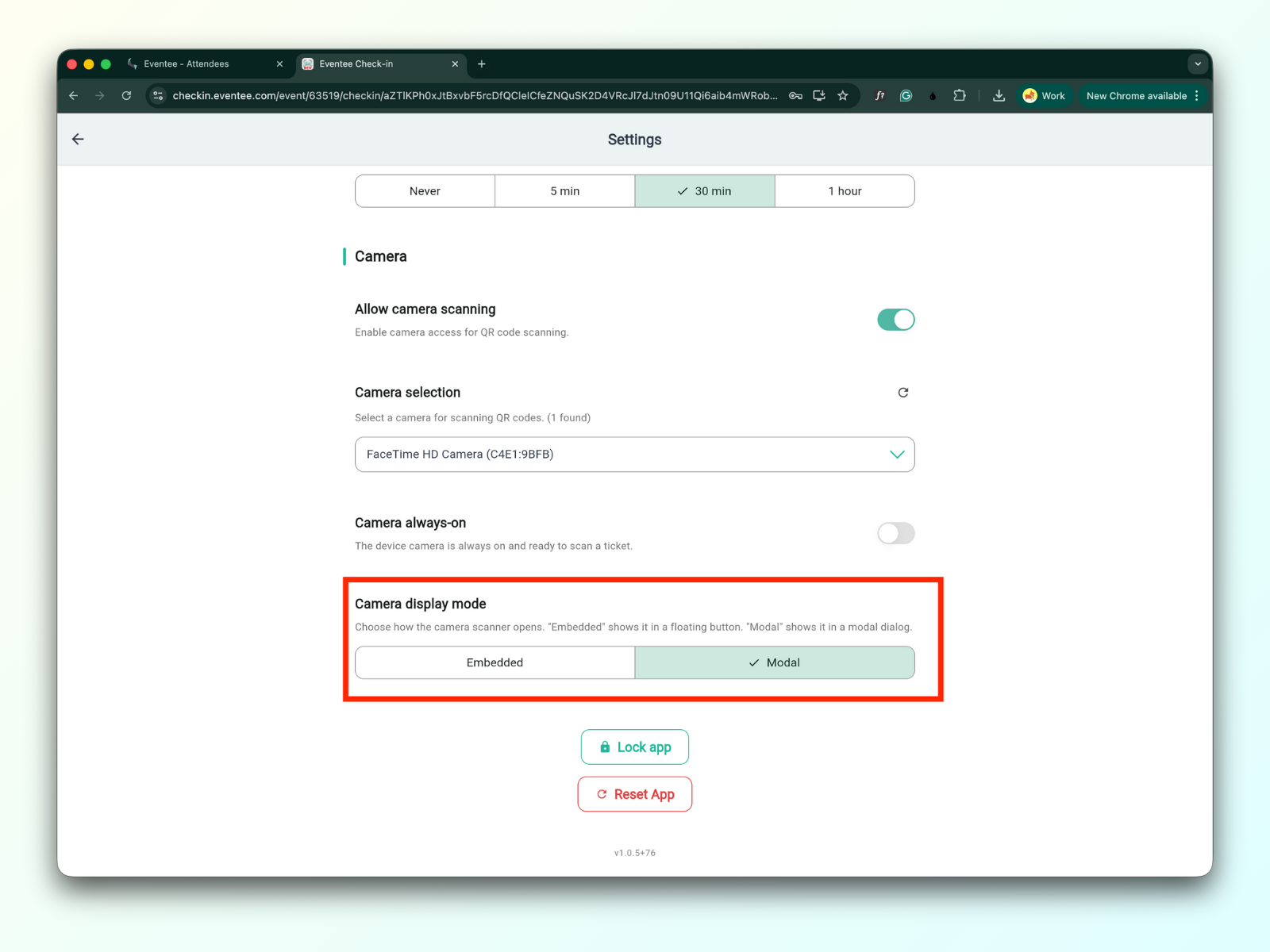
Task: Bookmark this page with star icon
Action: (x=843, y=96)
